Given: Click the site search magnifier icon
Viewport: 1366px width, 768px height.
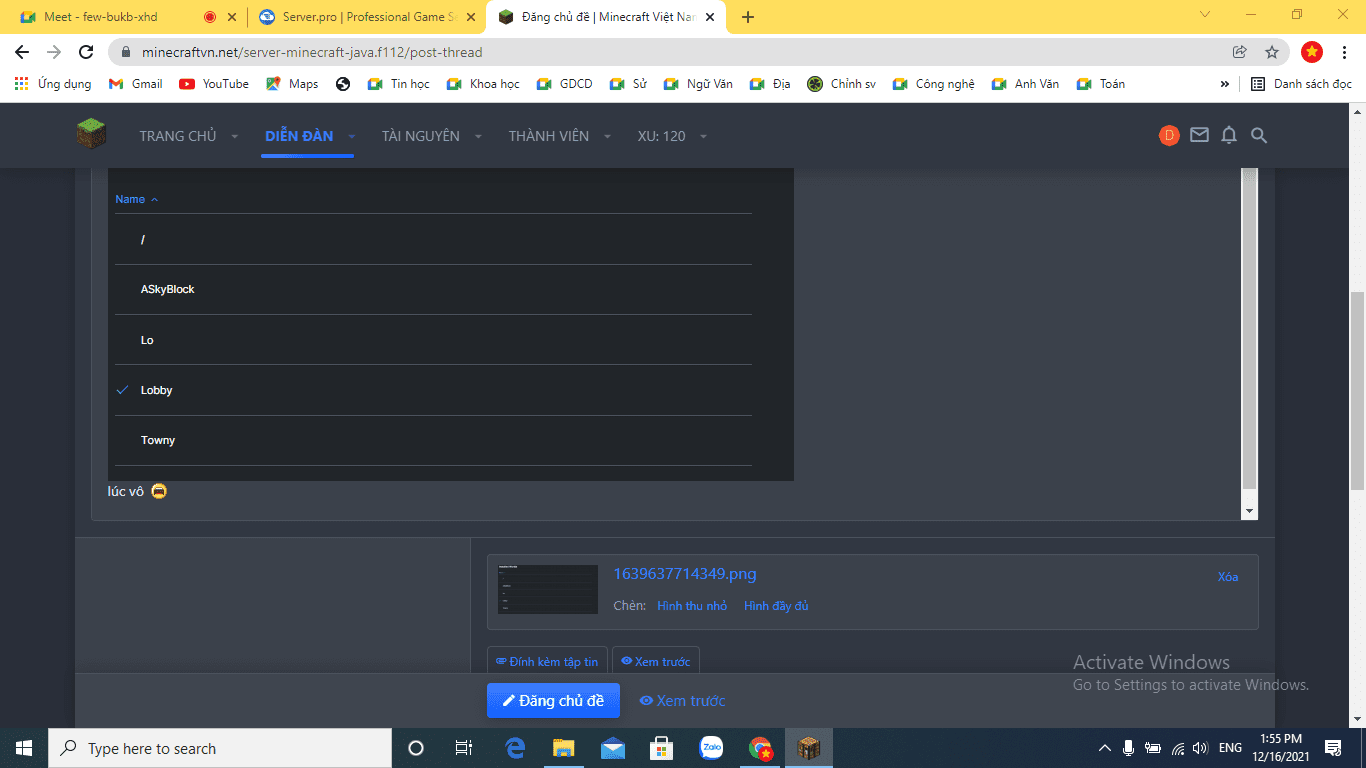Looking at the screenshot, I should click(x=1259, y=135).
